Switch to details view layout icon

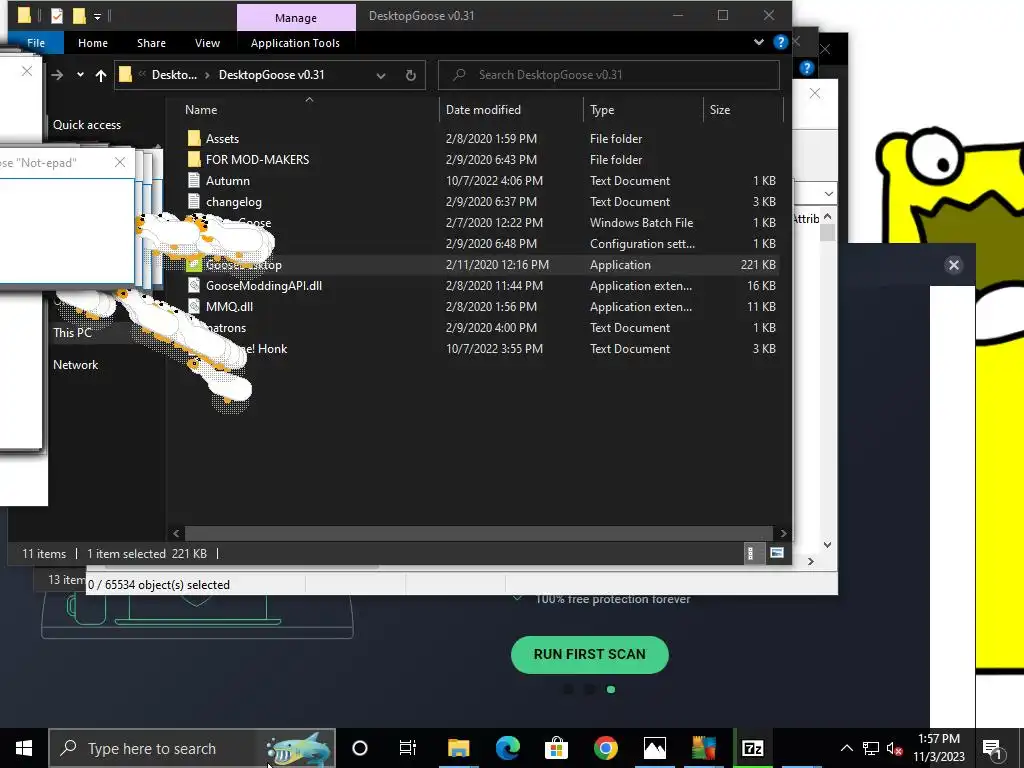click(751, 553)
